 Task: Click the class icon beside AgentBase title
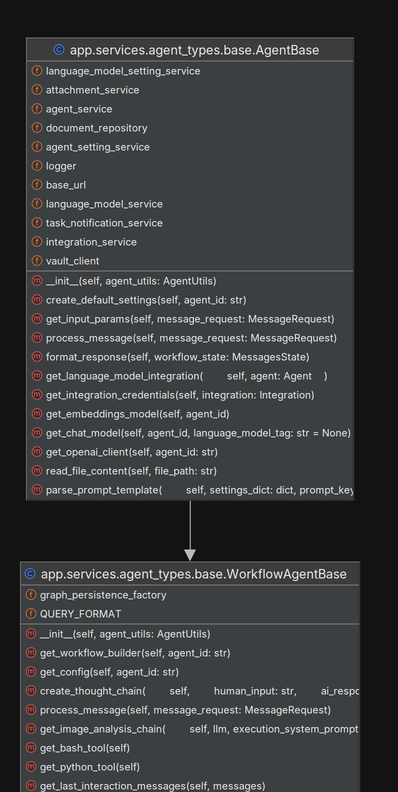coord(59,50)
